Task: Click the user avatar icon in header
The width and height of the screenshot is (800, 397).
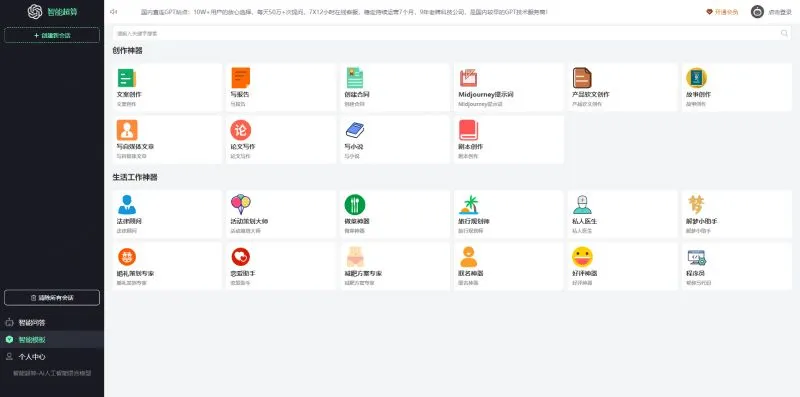Action: coord(757,12)
